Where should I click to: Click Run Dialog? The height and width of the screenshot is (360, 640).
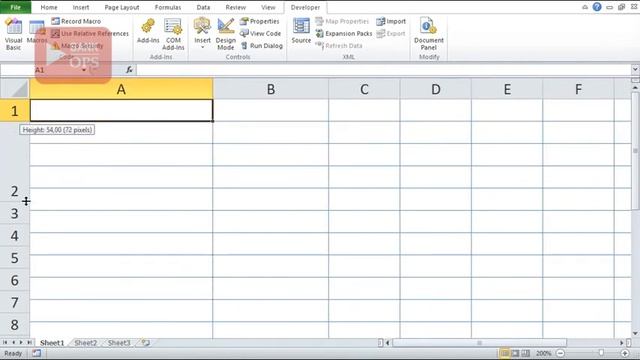coord(262,46)
